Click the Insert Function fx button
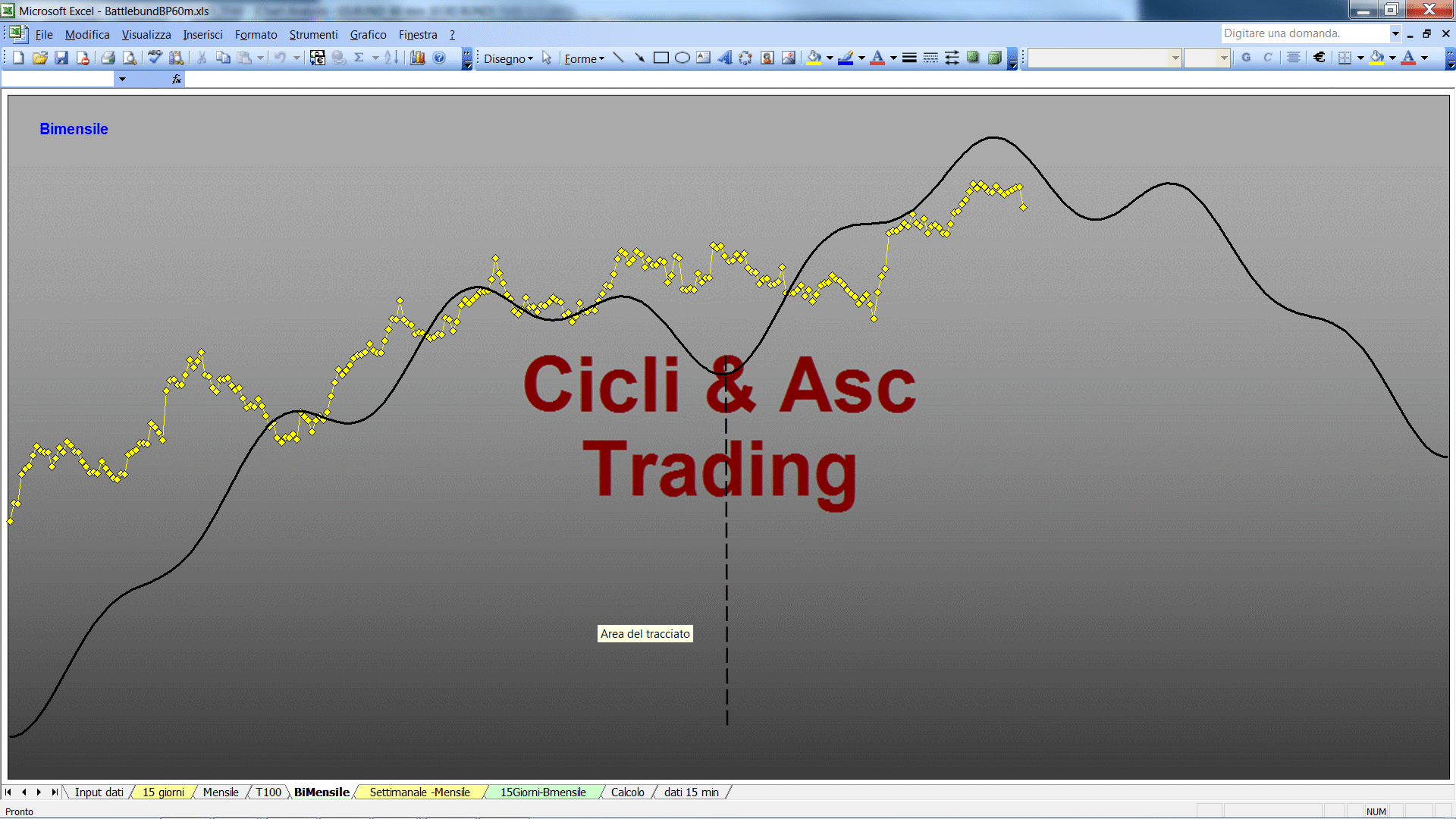 (x=177, y=79)
